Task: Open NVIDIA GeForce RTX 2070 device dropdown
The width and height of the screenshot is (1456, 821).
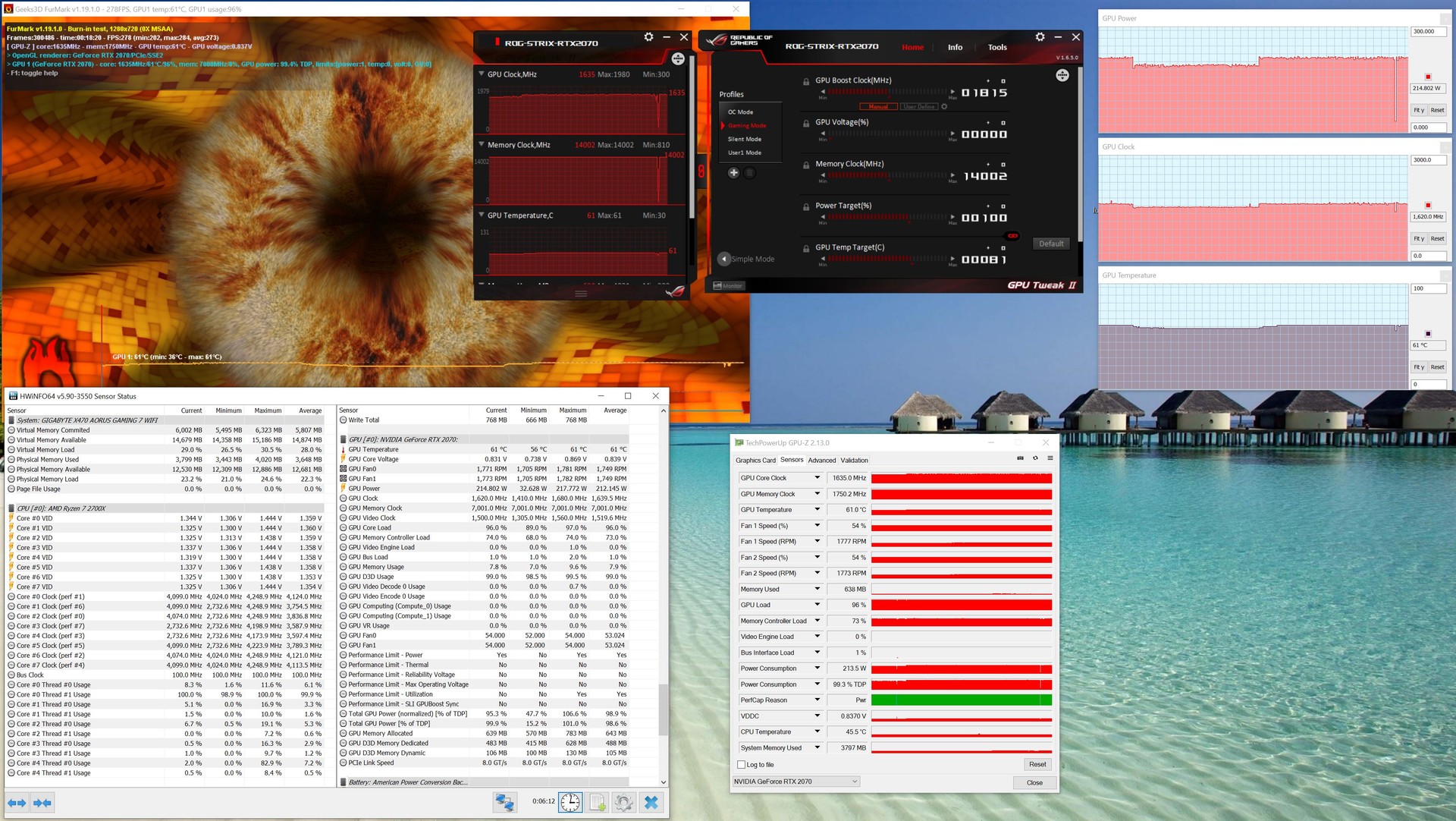Action: click(795, 782)
